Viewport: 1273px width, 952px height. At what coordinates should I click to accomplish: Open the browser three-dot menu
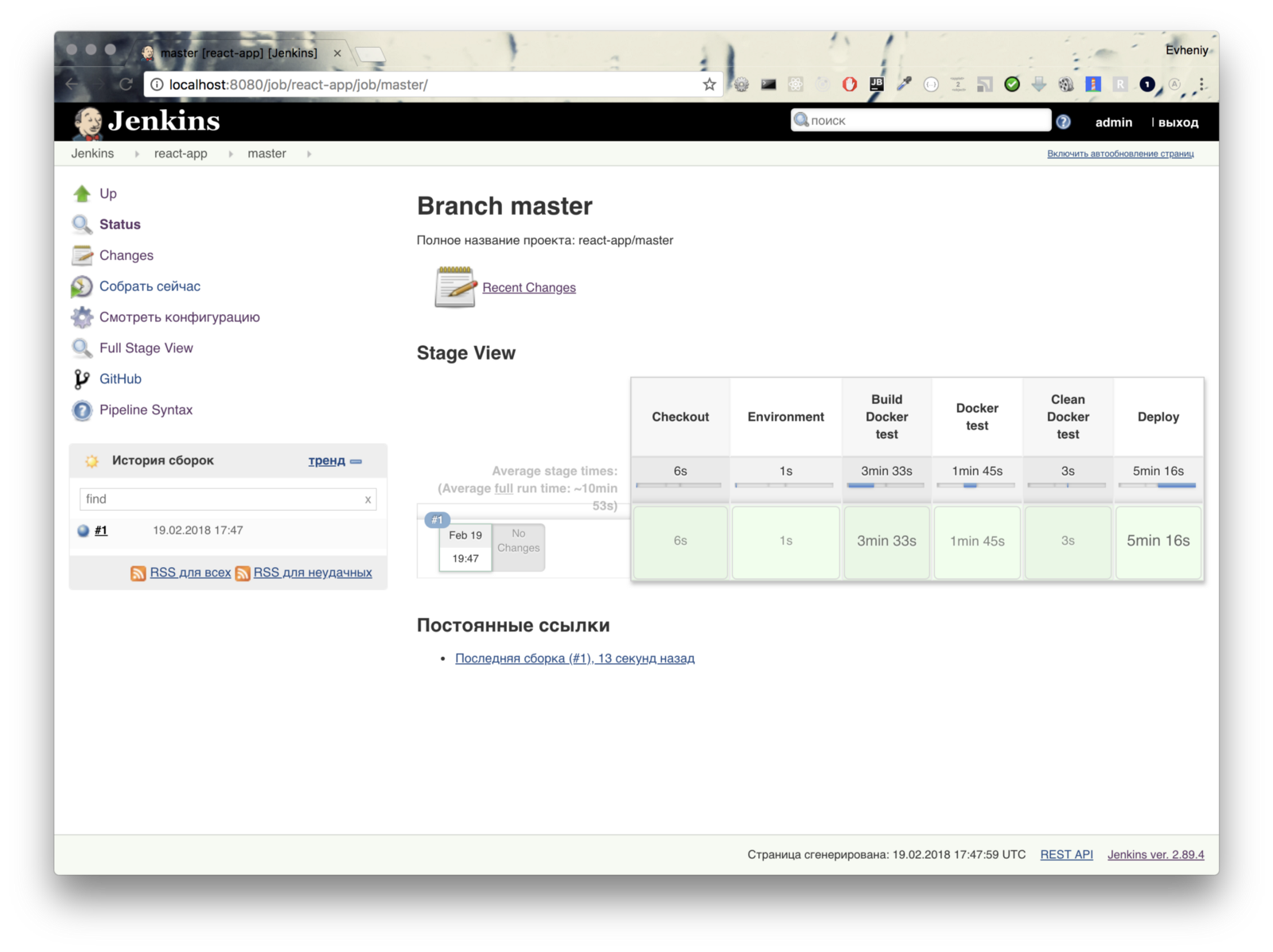(1202, 84)
